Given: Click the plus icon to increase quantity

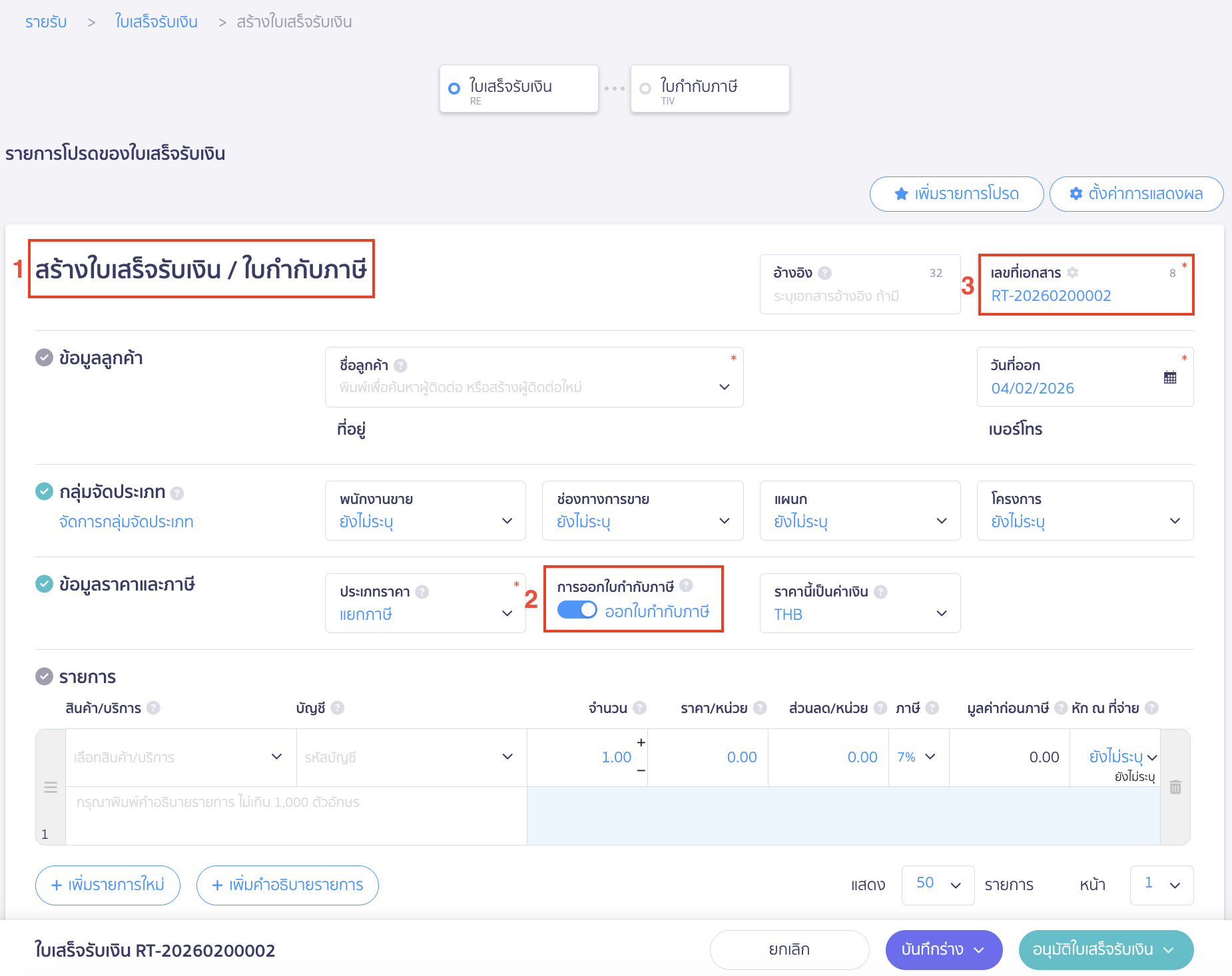Looking at the screenshot, I should point(641,742).
